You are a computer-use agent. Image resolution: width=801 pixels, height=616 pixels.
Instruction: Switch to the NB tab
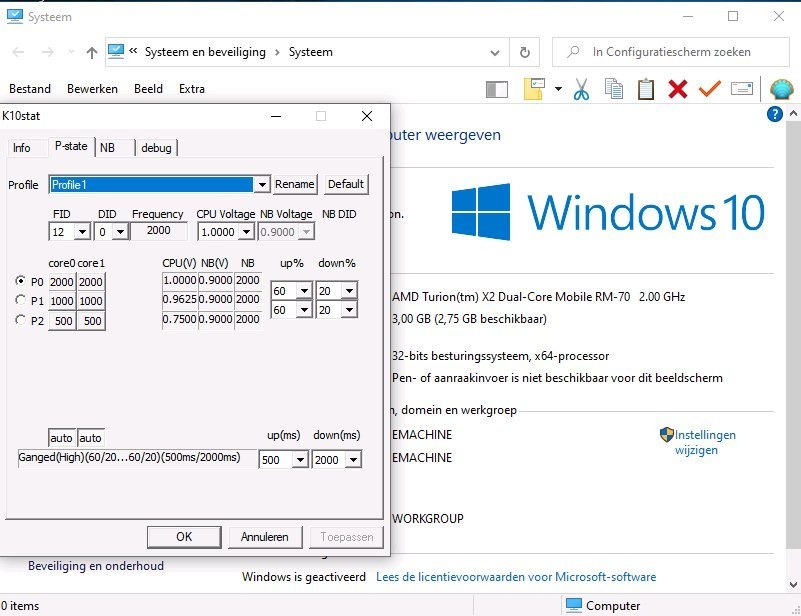(107, 148)
